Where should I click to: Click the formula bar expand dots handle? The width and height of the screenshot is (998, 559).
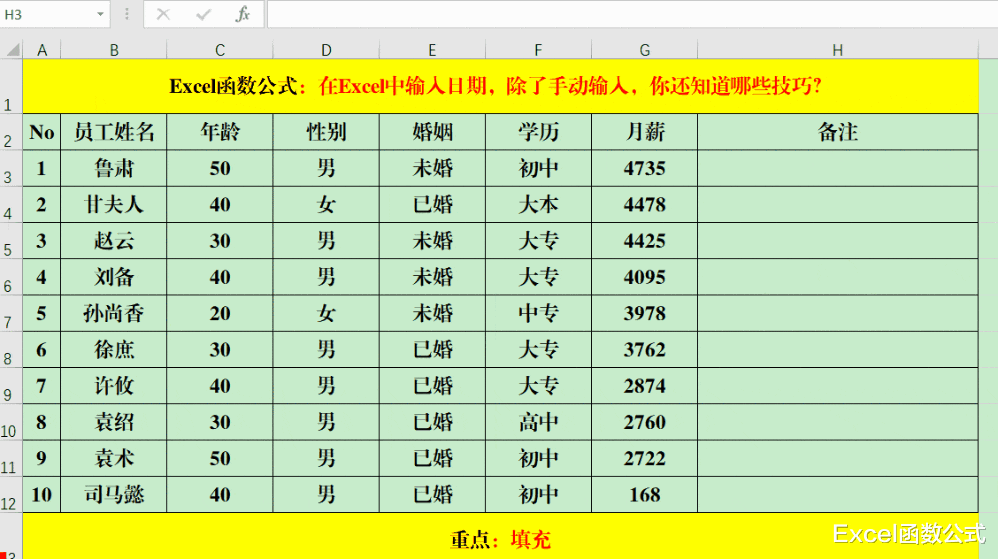(x=127, y=14)
